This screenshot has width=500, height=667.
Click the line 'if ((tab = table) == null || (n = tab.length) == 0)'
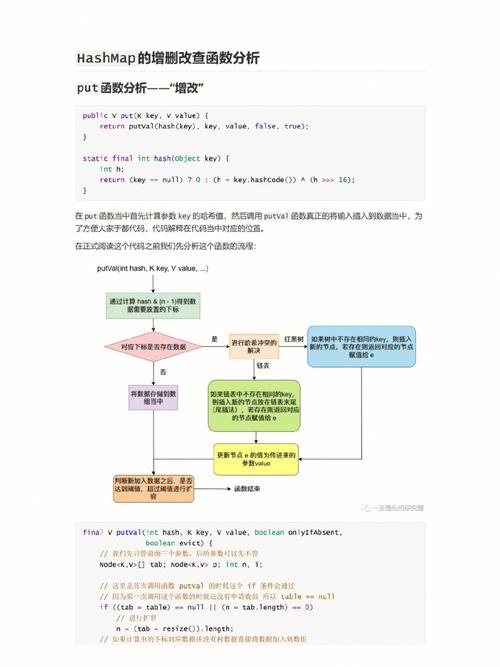pyautogui.click(x=206, y=607)
